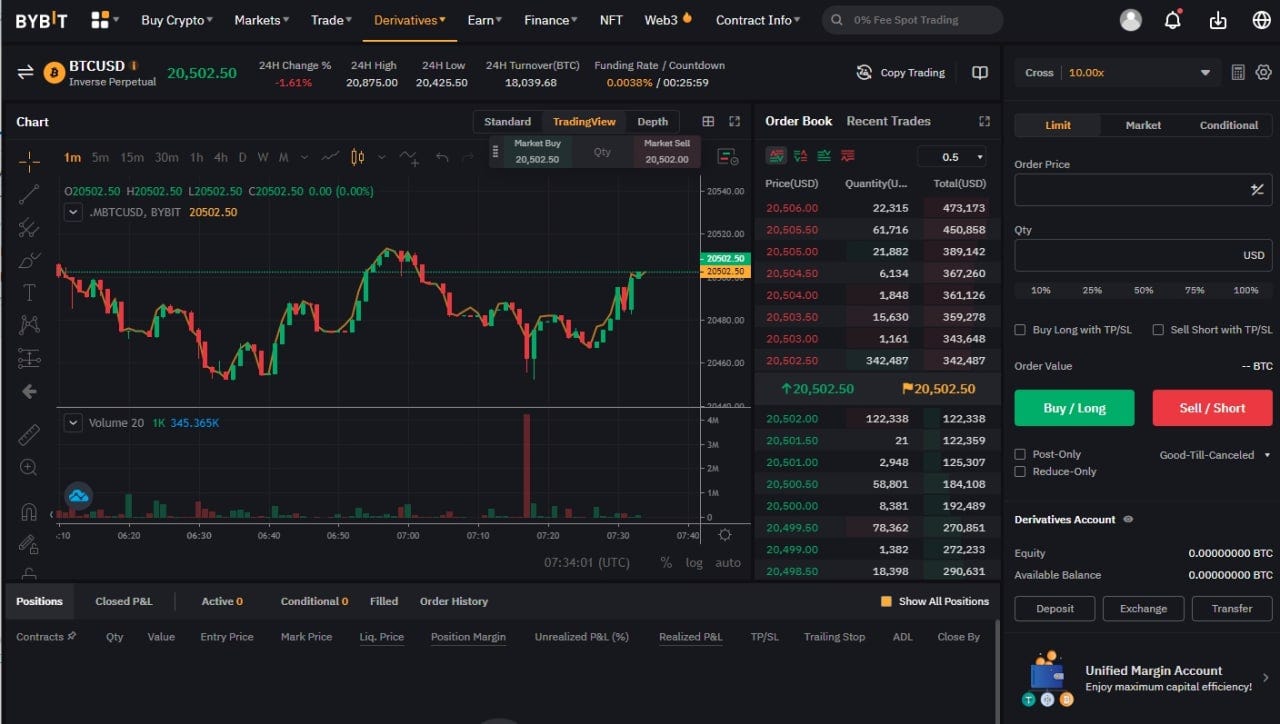Open the language globe icon
This screenshot has height=724, width=1280.
(x=1261, y=20)
